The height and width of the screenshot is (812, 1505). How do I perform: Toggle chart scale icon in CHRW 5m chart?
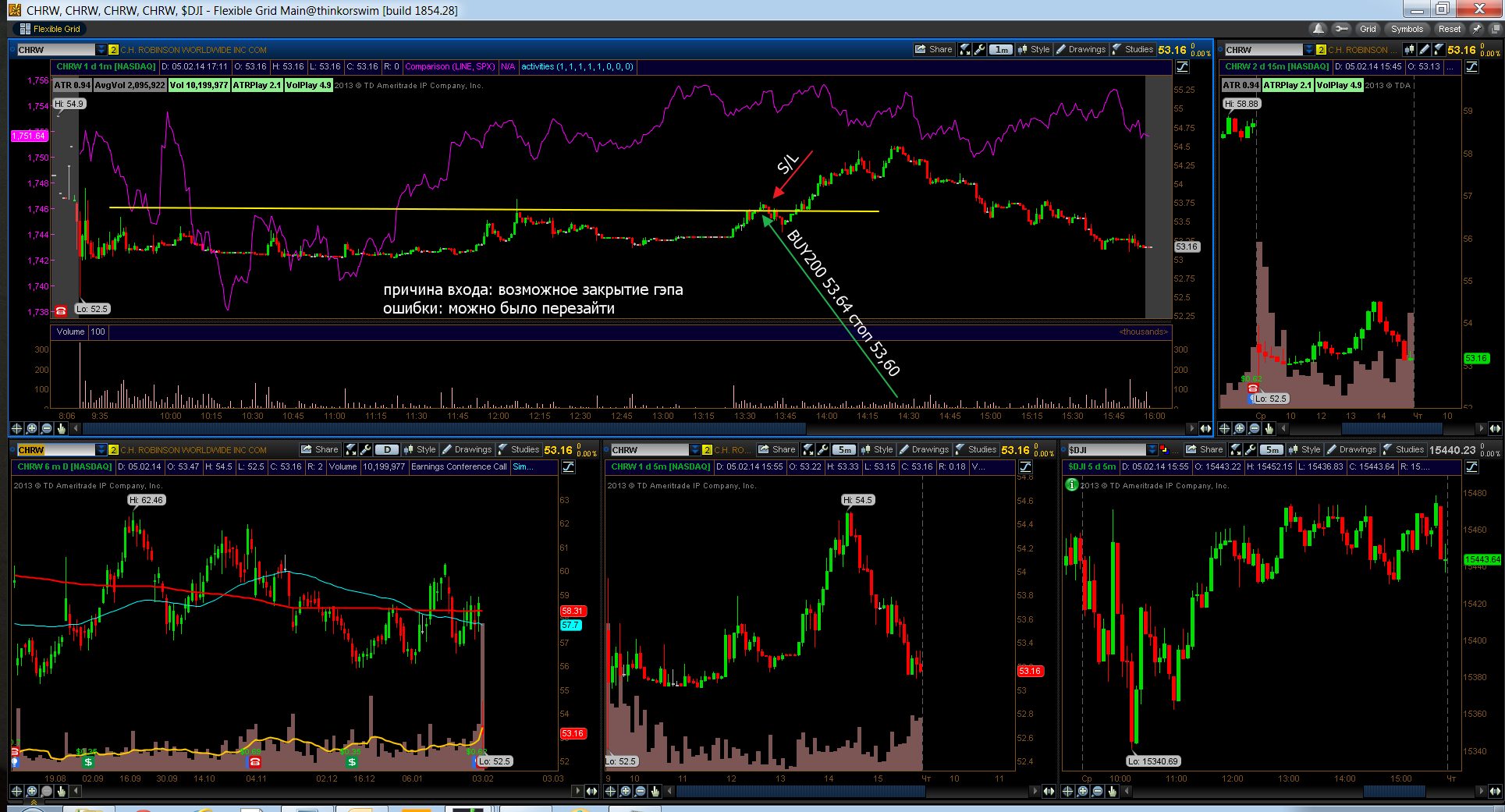(1025, 467)
